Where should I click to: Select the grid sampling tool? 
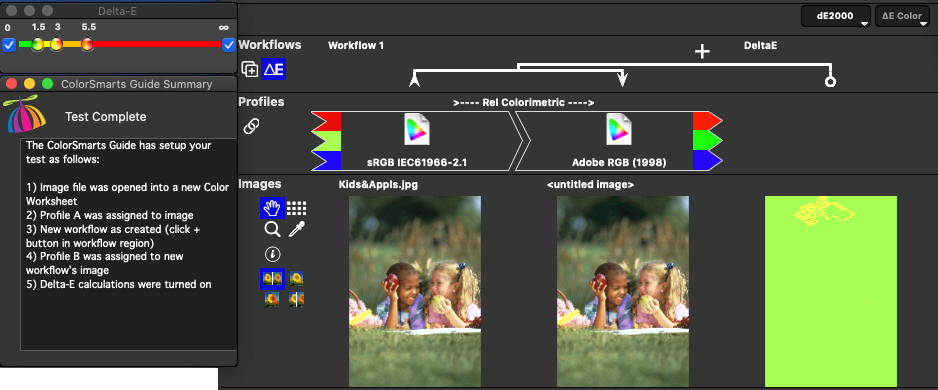[296, 208]
